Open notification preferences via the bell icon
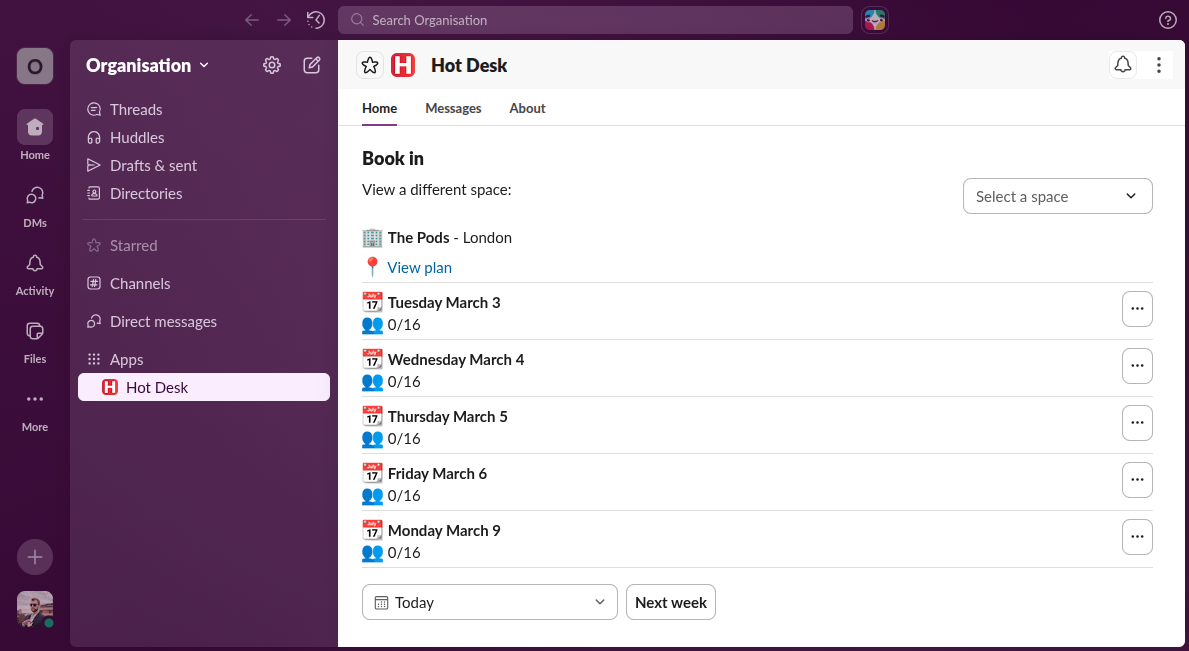 (1122, 64)
